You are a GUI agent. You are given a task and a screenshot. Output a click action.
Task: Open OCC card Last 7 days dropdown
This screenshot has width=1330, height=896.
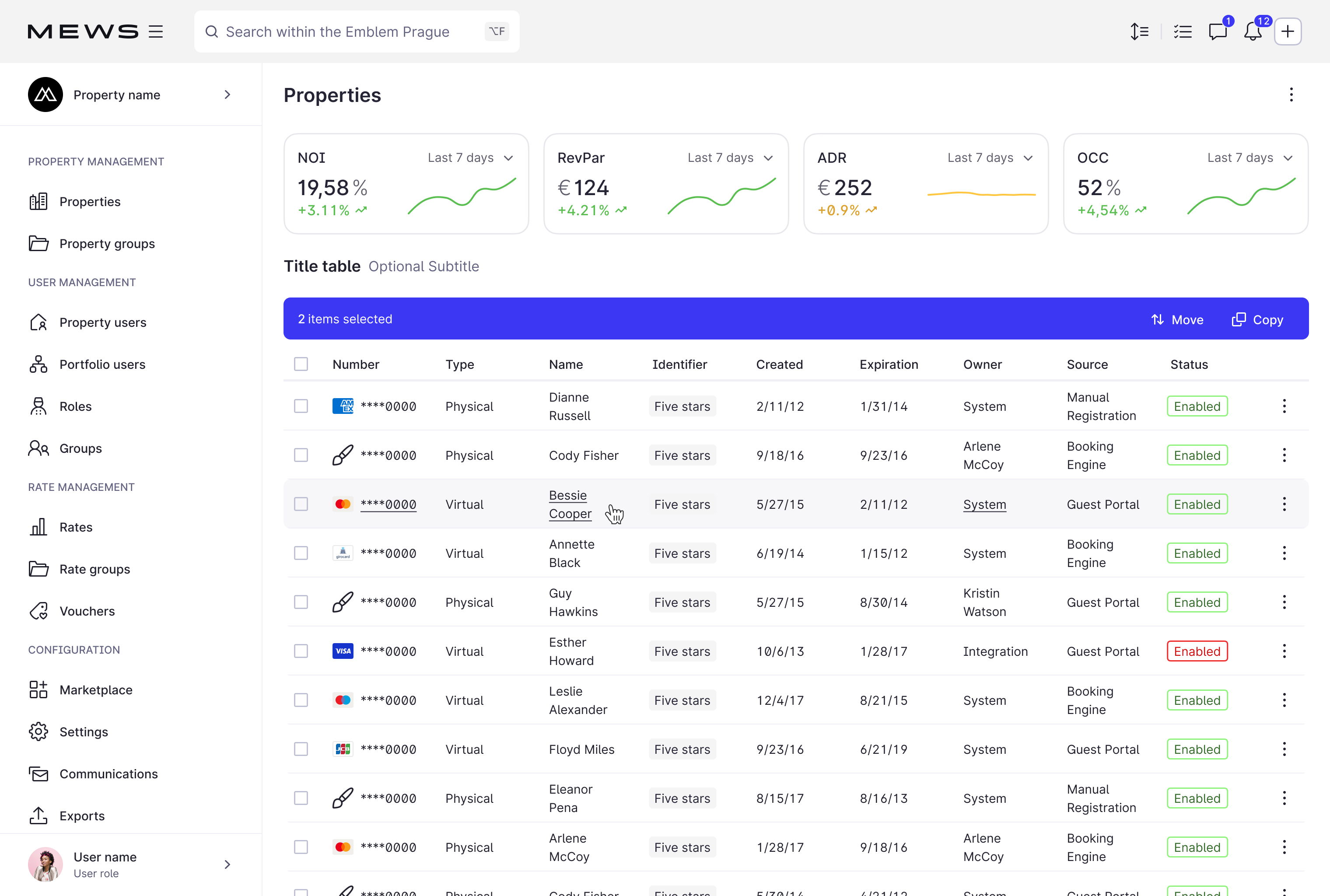pos(1250,157)
